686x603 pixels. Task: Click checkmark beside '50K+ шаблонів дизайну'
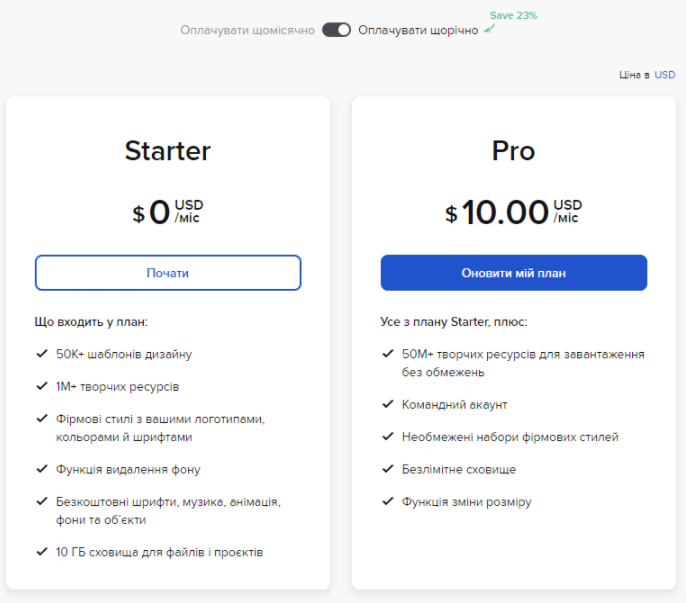pos(42,354)
